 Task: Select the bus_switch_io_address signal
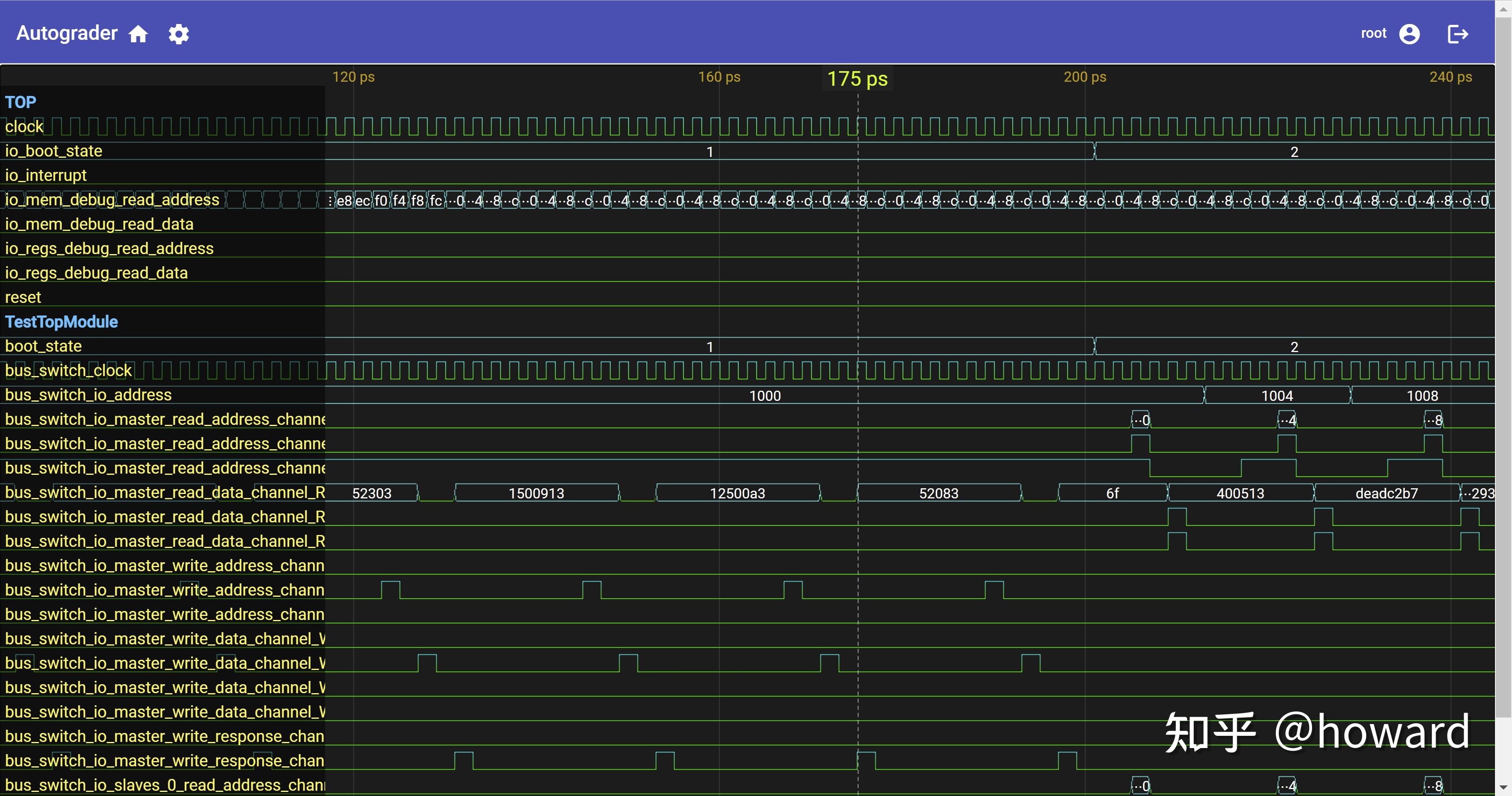(x=88, y=395)
